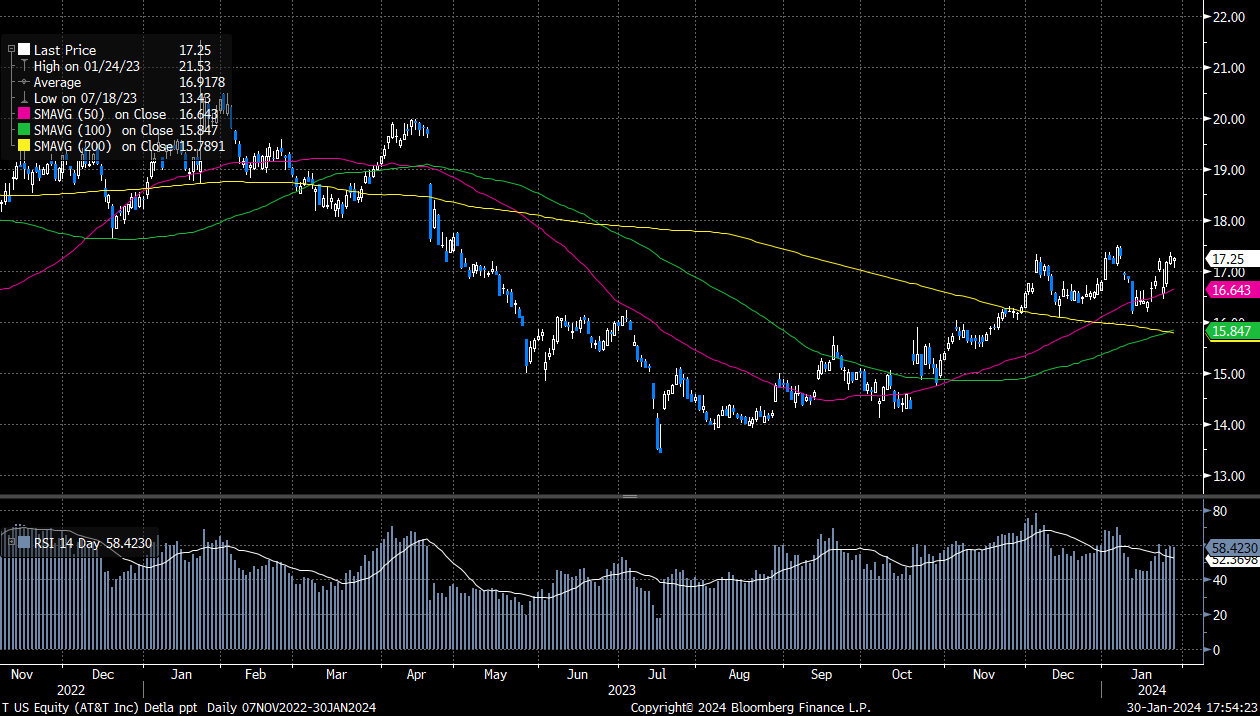This screenshot has width=1260, height=716.
Task: Click the magenta SMAVG (50) color swatch
Action: click(25, 114)
